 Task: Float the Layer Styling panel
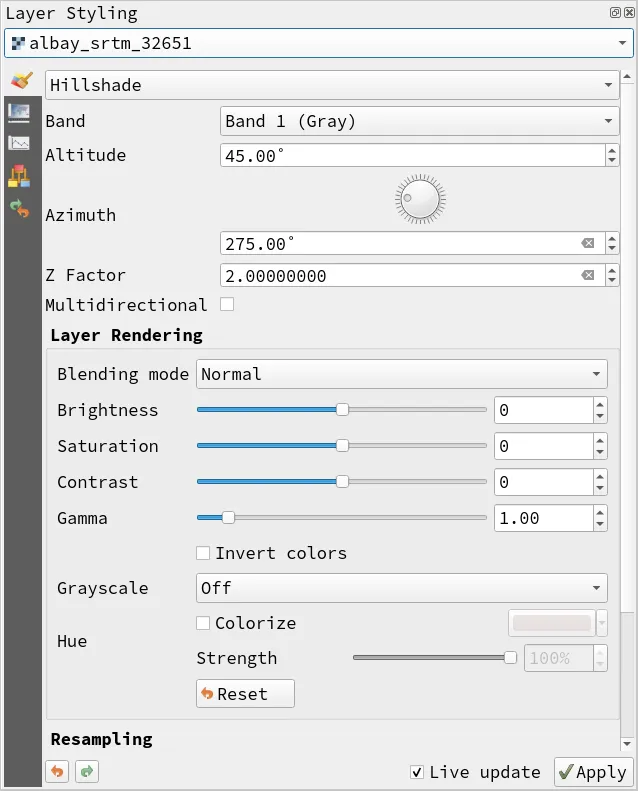click(615, 13)
